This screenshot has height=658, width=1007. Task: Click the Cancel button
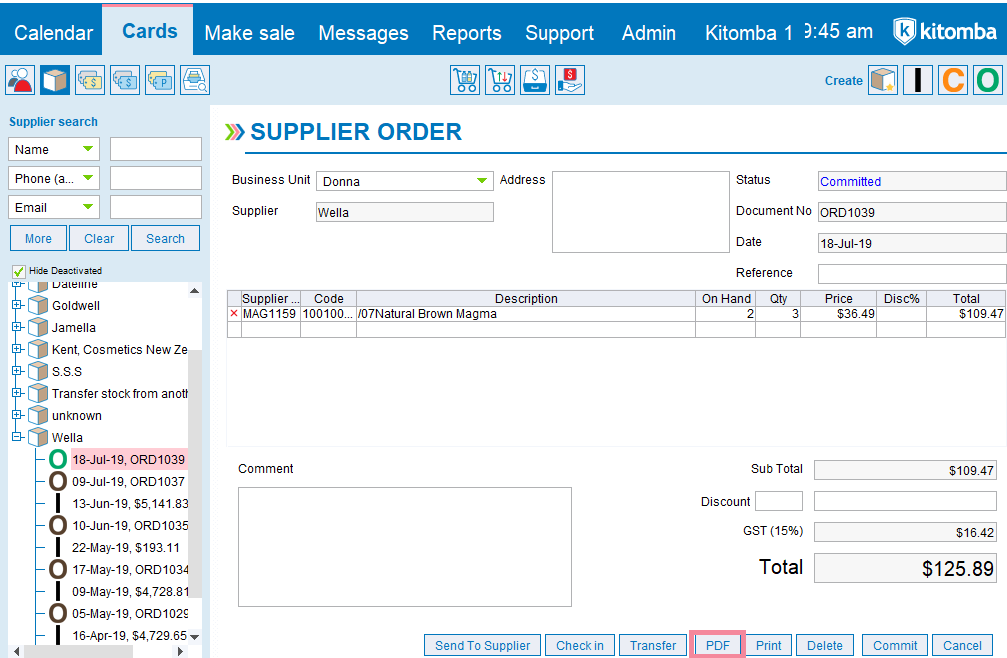[963, 645]
